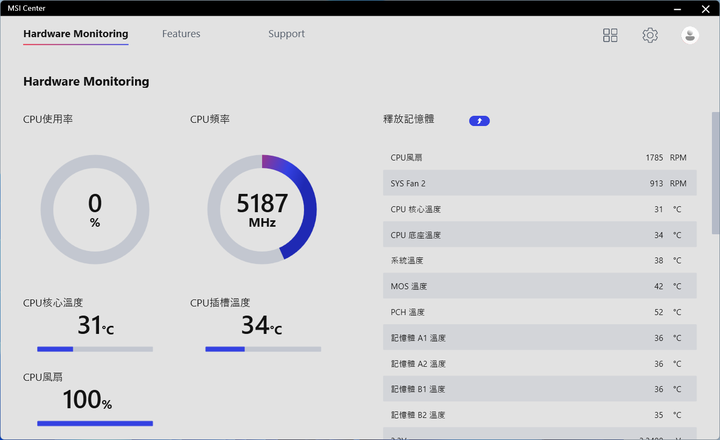
Task: Click the CPU插槽溫度 progress bar
Action: click(x=263, y=349)
